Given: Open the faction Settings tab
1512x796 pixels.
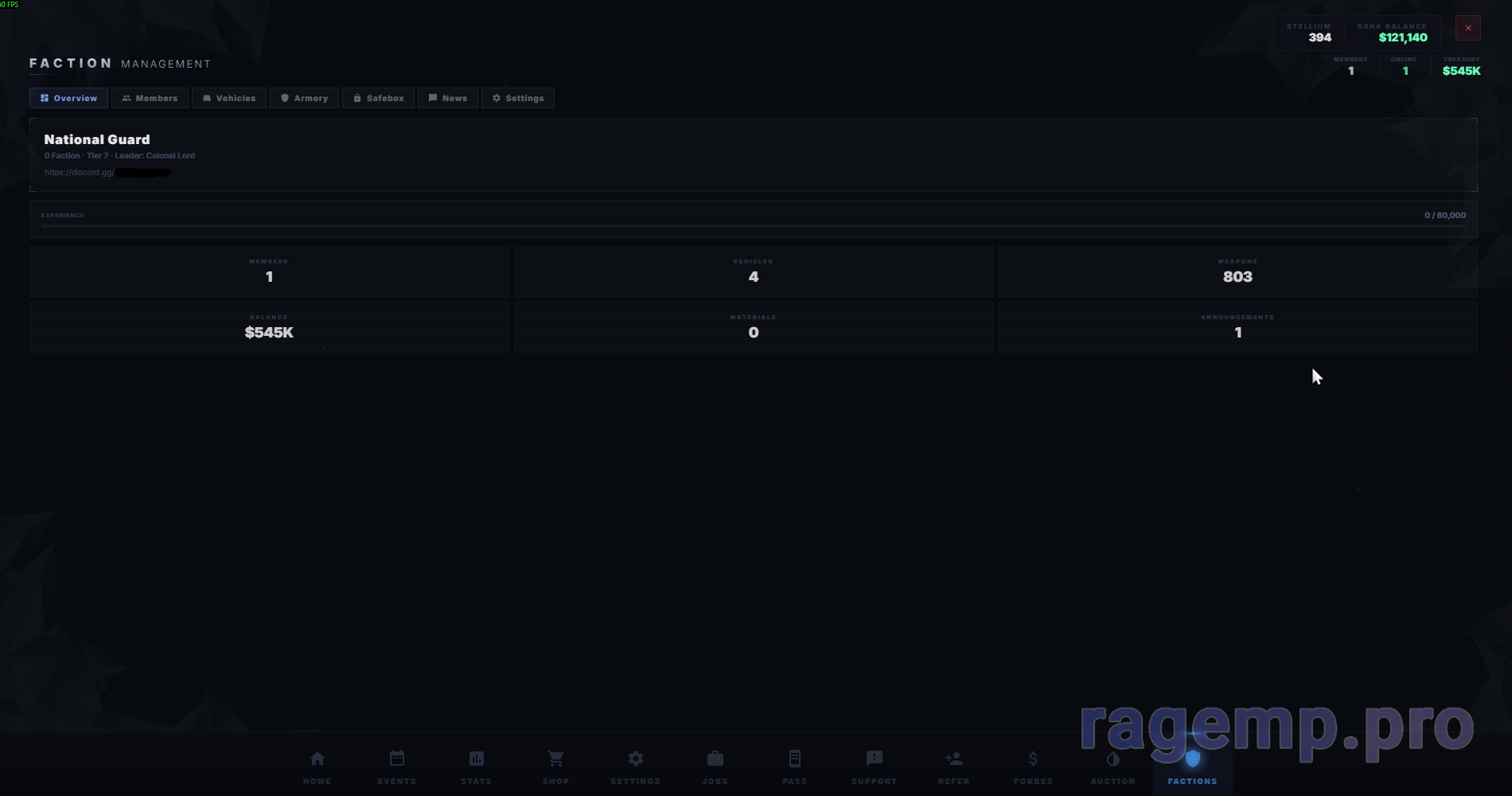Looking at the screenshot, I should pyautogui.click(x=518, y=98).
